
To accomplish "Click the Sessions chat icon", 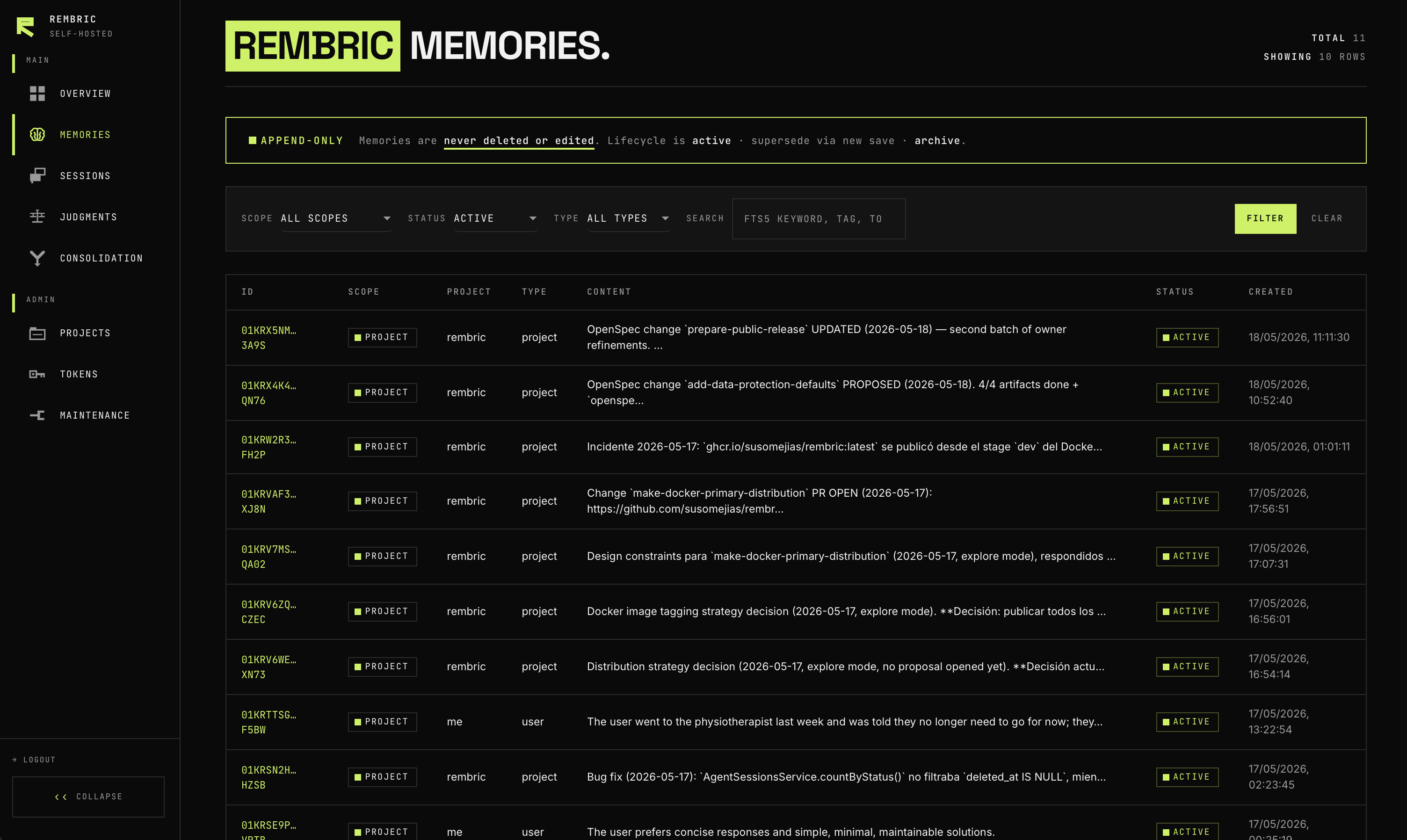I will coord(37,175).
